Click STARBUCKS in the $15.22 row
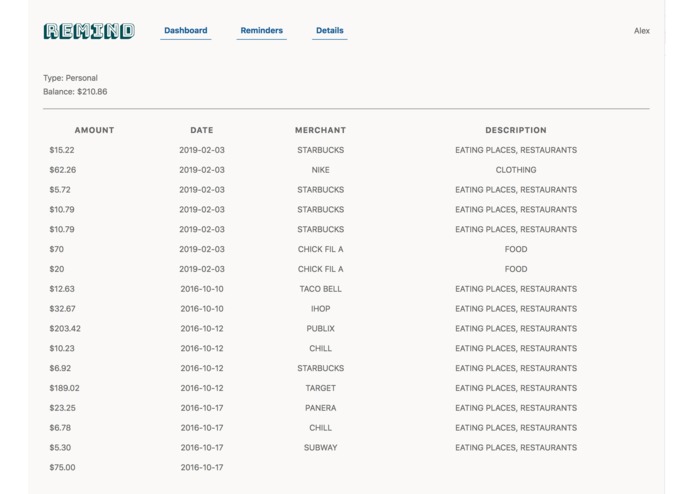 [320, 150]
